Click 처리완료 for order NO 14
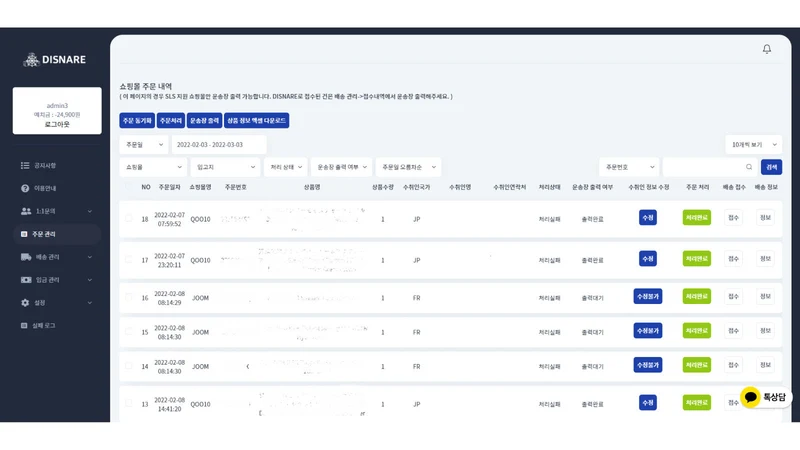This screenshot has width=800, height=450. (x=696, y=365)
